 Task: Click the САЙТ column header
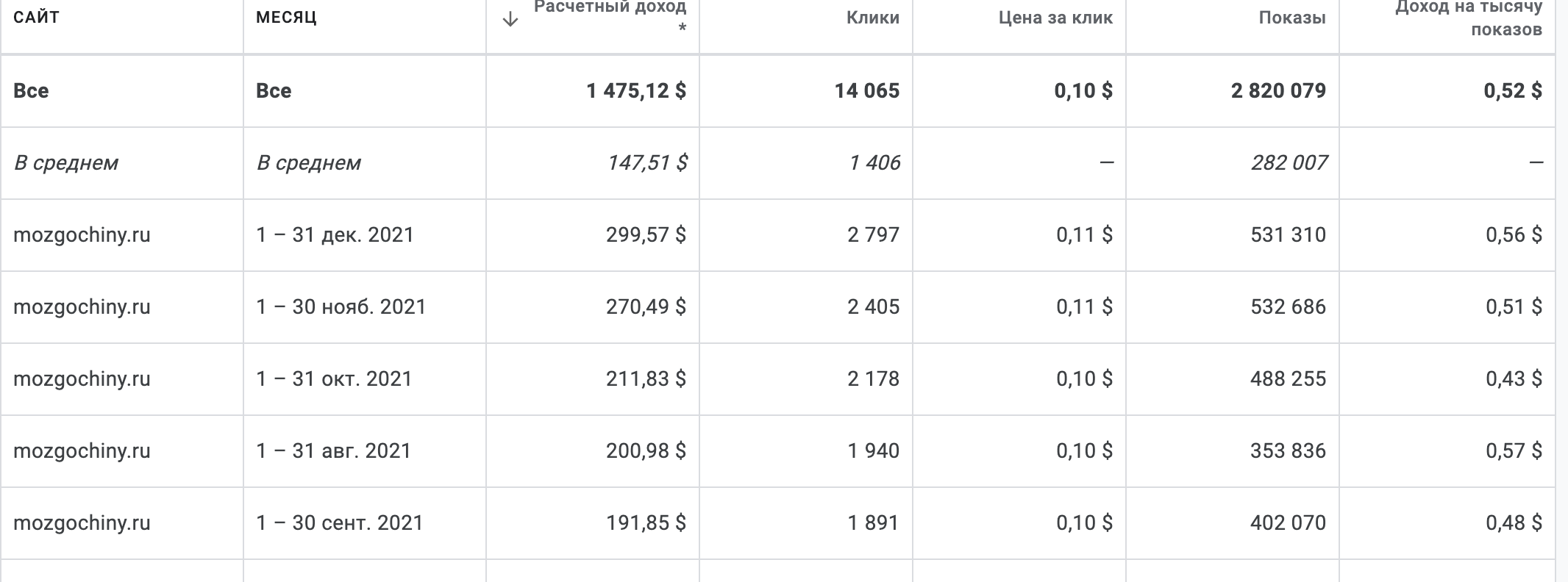[x=36, y=18]
